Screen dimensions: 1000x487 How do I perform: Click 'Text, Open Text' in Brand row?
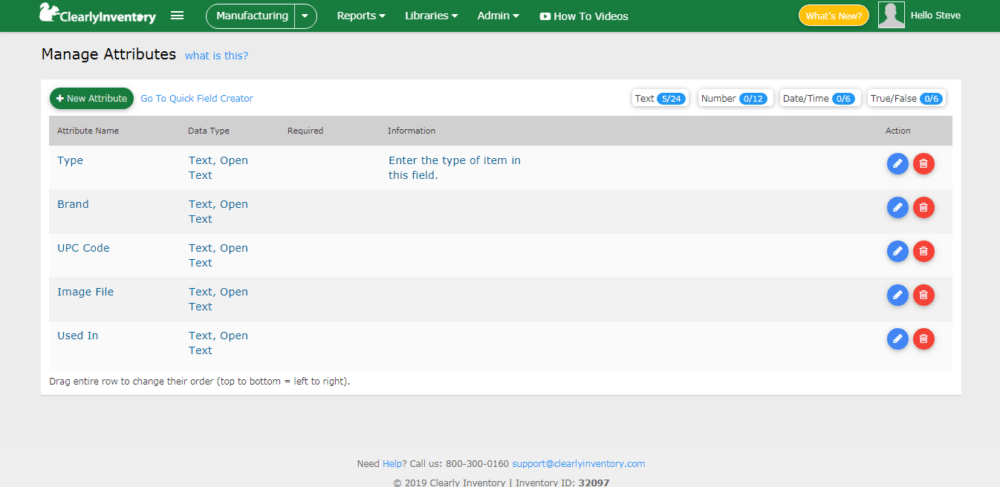click(x=218, y=212)
